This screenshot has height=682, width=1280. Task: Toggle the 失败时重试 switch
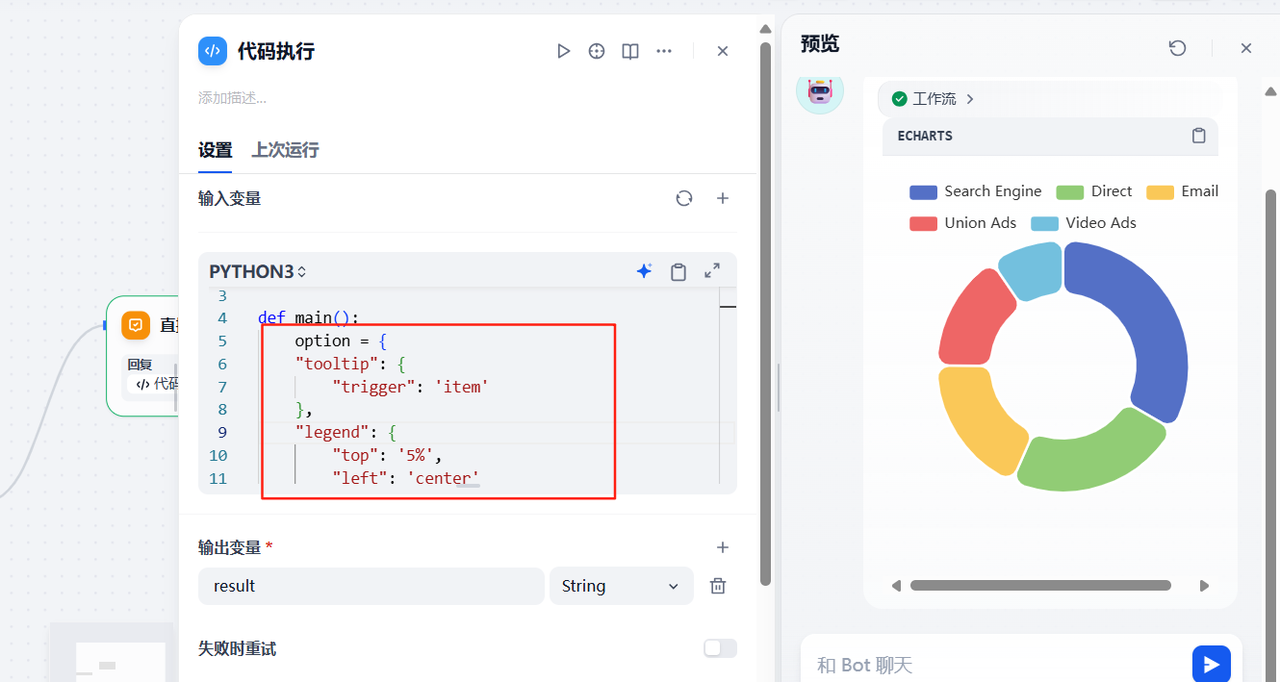click(720, 648)
